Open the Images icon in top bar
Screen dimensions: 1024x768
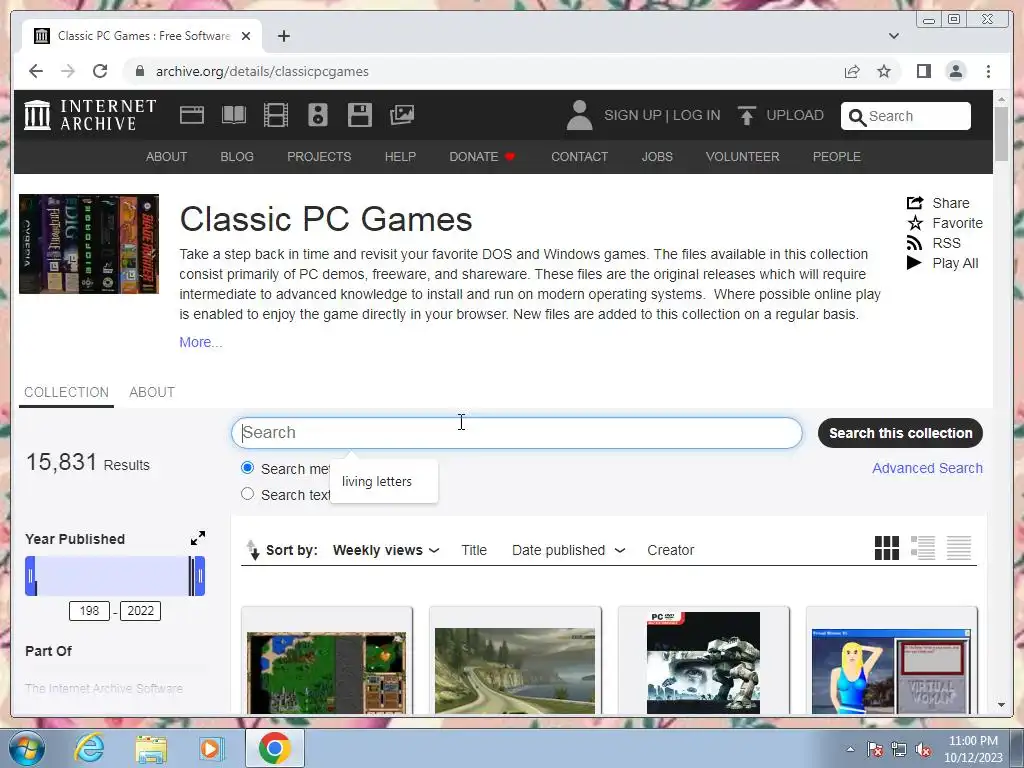(402, 115)
